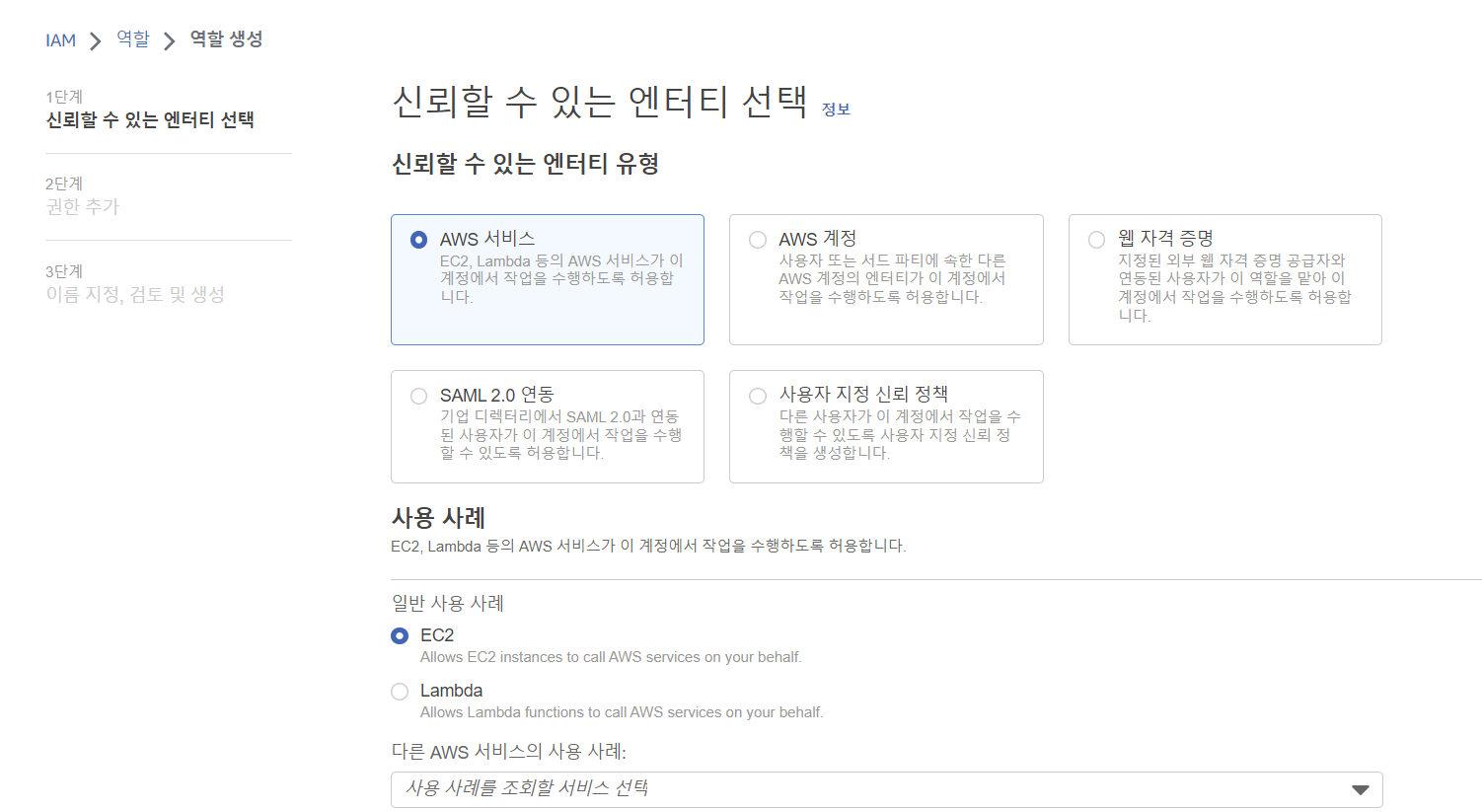Click the chevron separator before 역할 생성

point(170,41)
